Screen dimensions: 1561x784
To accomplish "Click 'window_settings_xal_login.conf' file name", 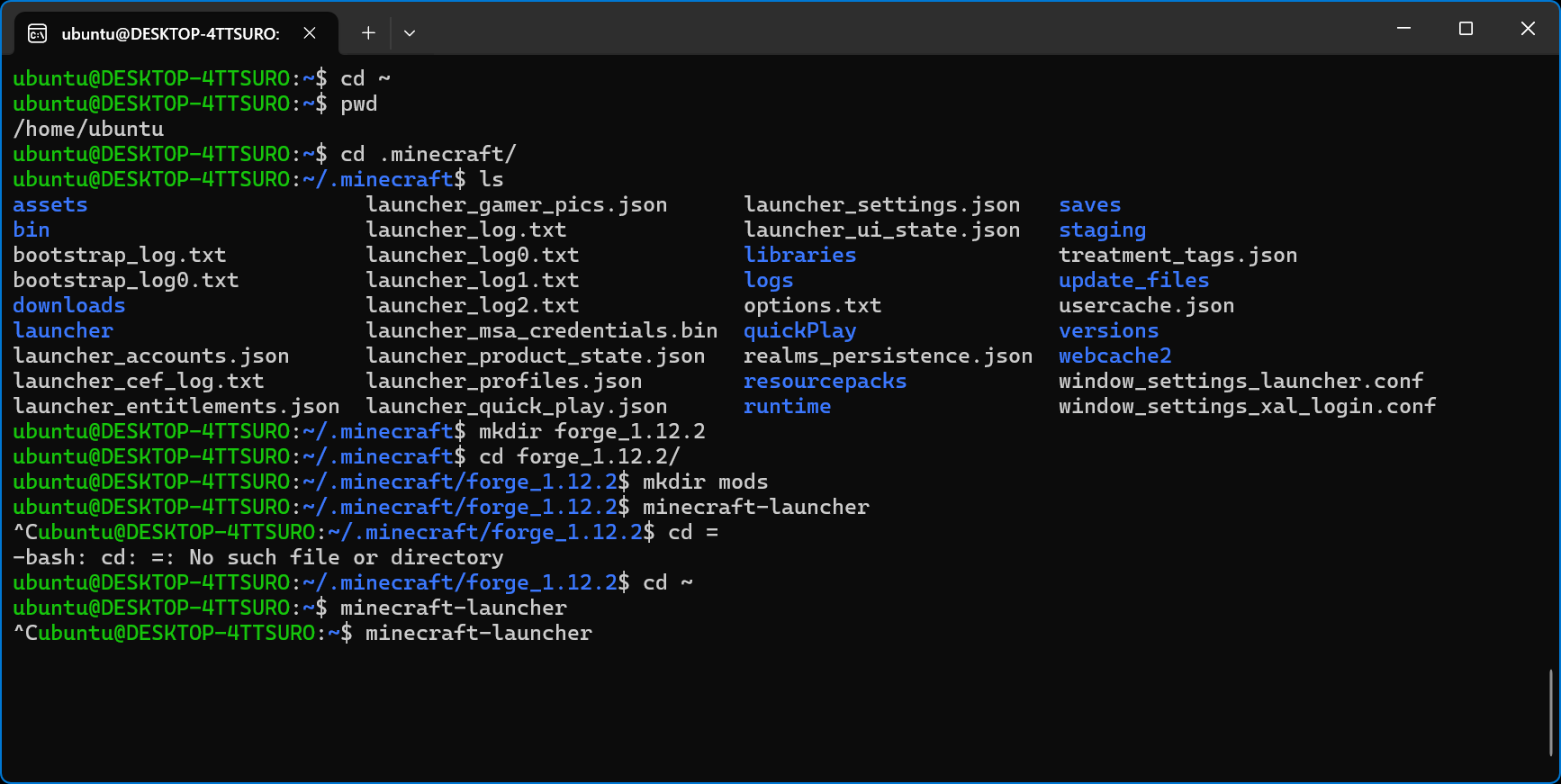I will (1248, 407).
